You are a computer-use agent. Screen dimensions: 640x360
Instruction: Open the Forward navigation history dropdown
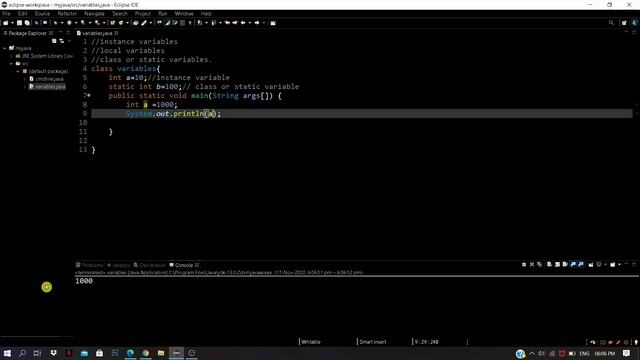tap(264, 23)
